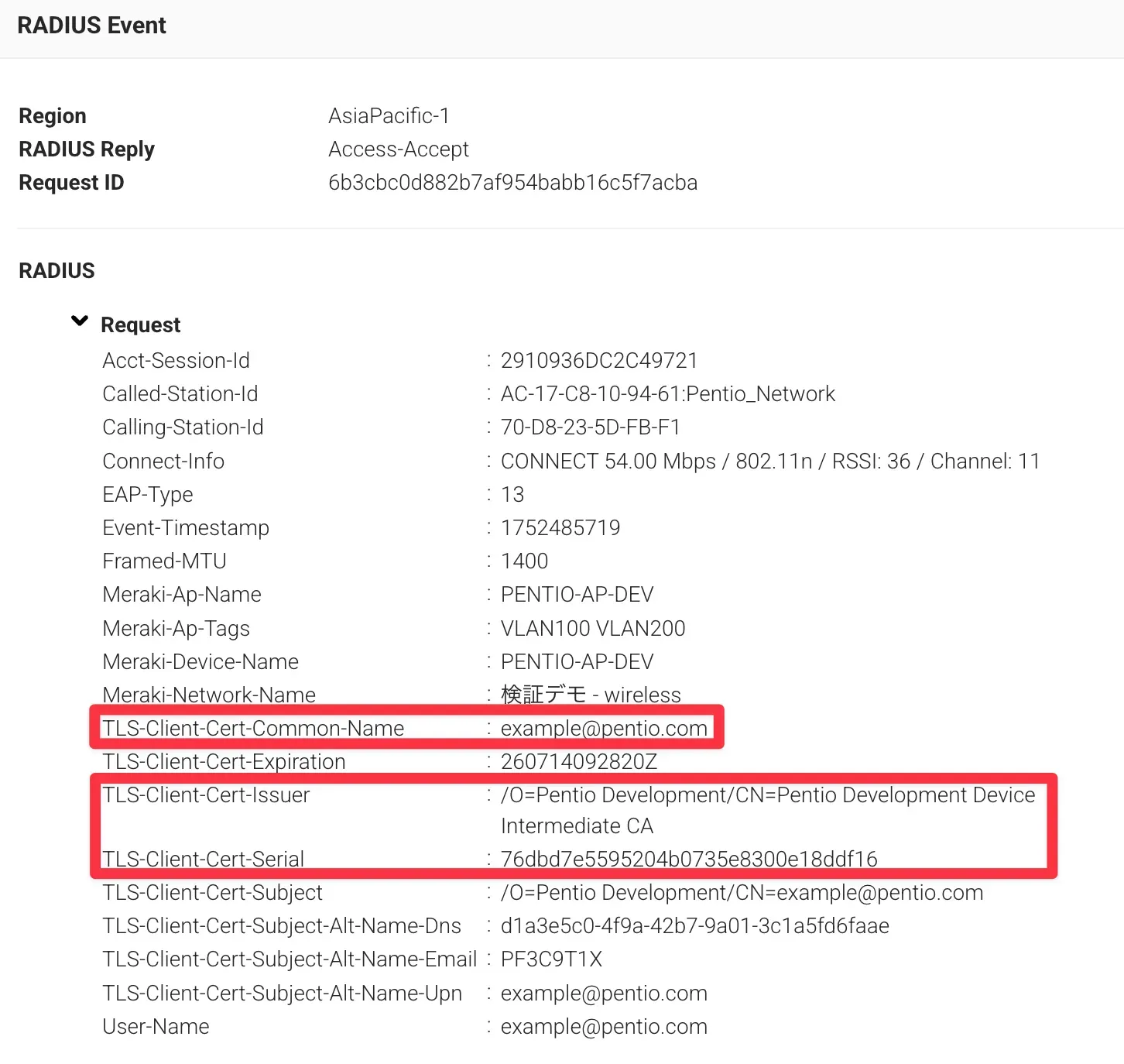
Task: Click the Meraki-Network-Name value
Action: [591, 695]
